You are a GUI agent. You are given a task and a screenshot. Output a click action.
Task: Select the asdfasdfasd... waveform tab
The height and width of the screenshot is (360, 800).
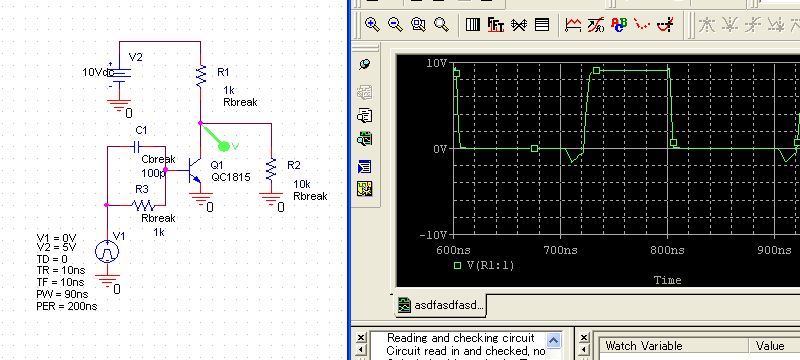[x=441, y=305]
